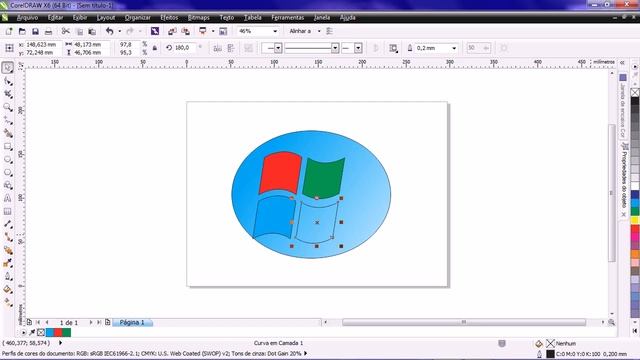Select the Zoom tool in toolbox
Image resolution: width=640 pixels, height=360 pixels.
[8, 107]
